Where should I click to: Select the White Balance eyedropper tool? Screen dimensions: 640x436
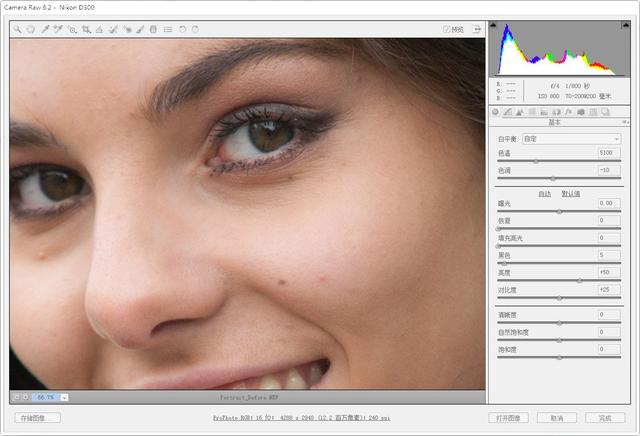(45, 29)
